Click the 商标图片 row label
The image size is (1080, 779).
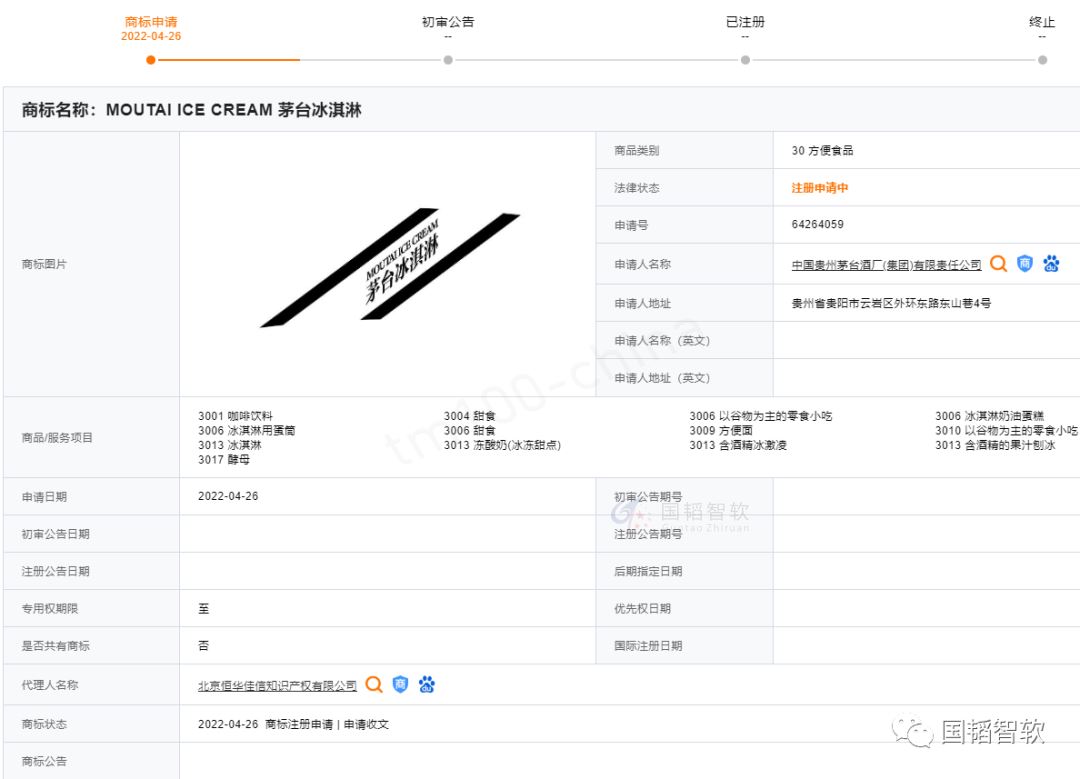[x=44, y=264]
